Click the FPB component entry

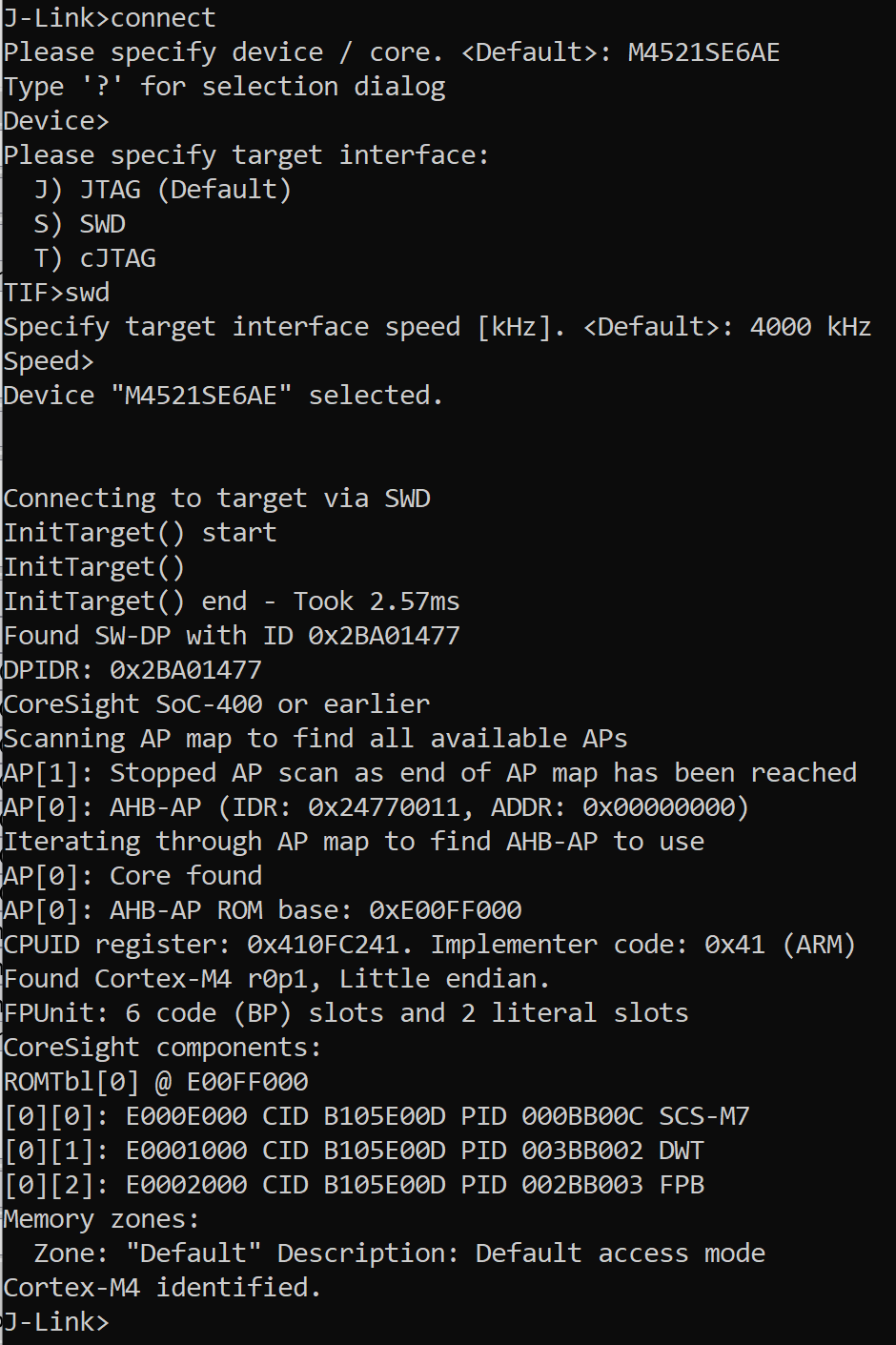click(x=681, y=1185)
